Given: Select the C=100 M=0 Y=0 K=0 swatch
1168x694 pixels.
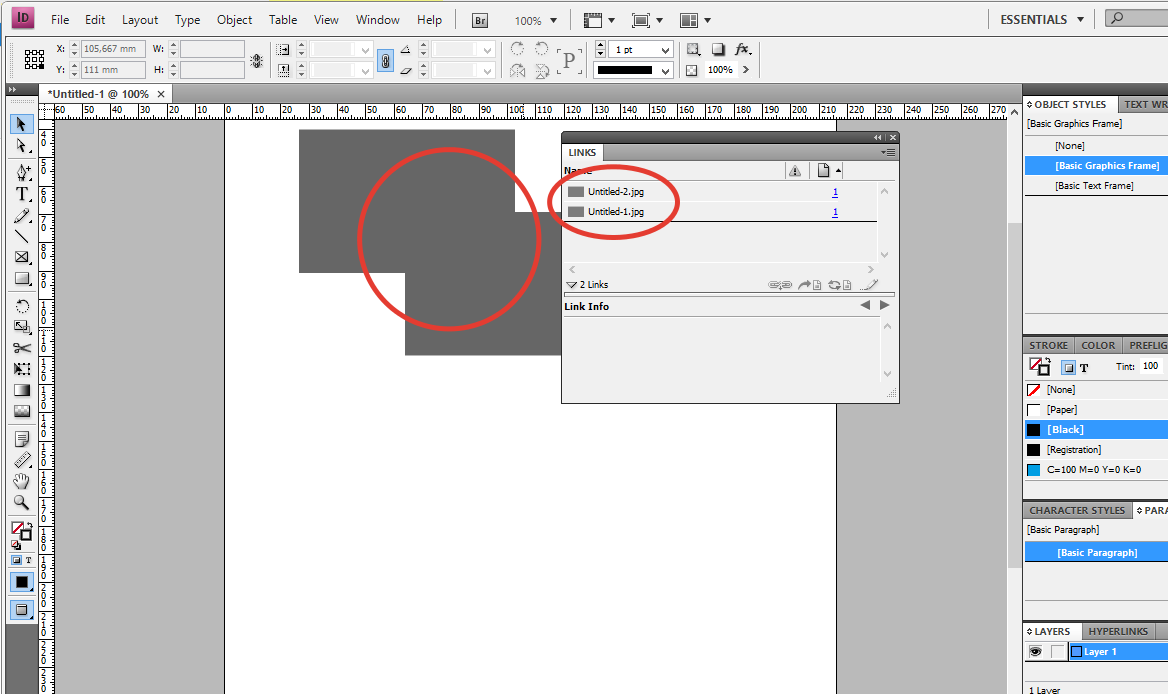Looking at the screenshot, I should coord(1095,470).
